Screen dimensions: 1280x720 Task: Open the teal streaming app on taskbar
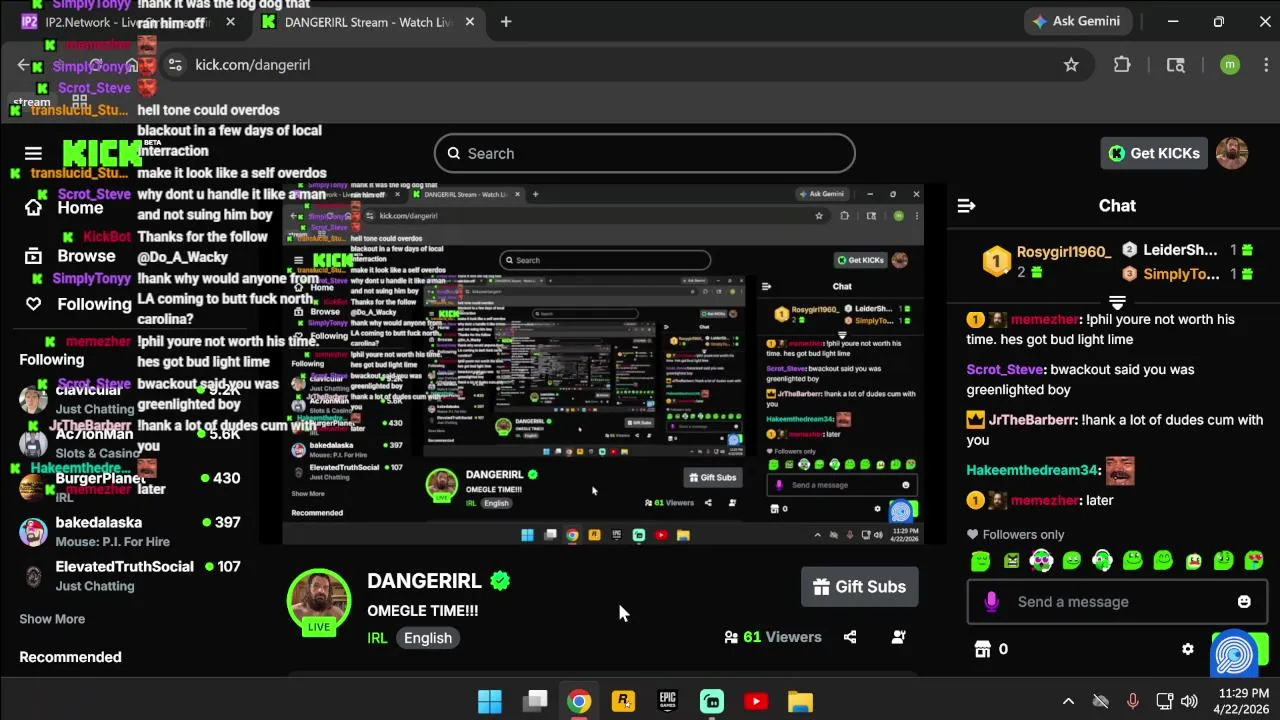pos(712,702)
